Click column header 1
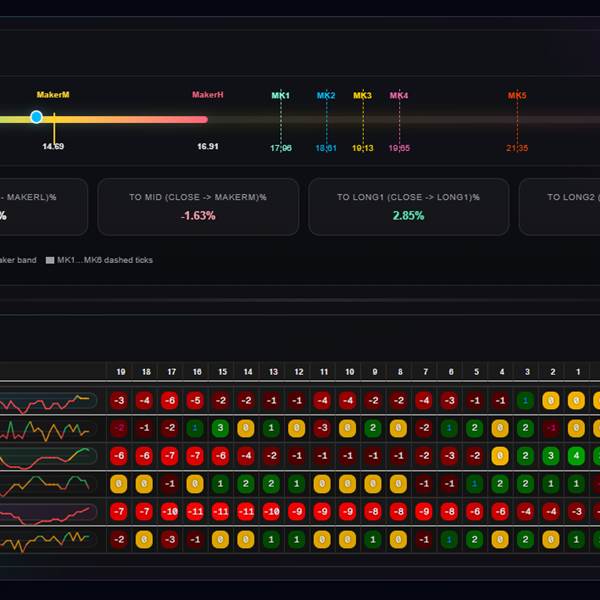 click(x=578, y=372)
